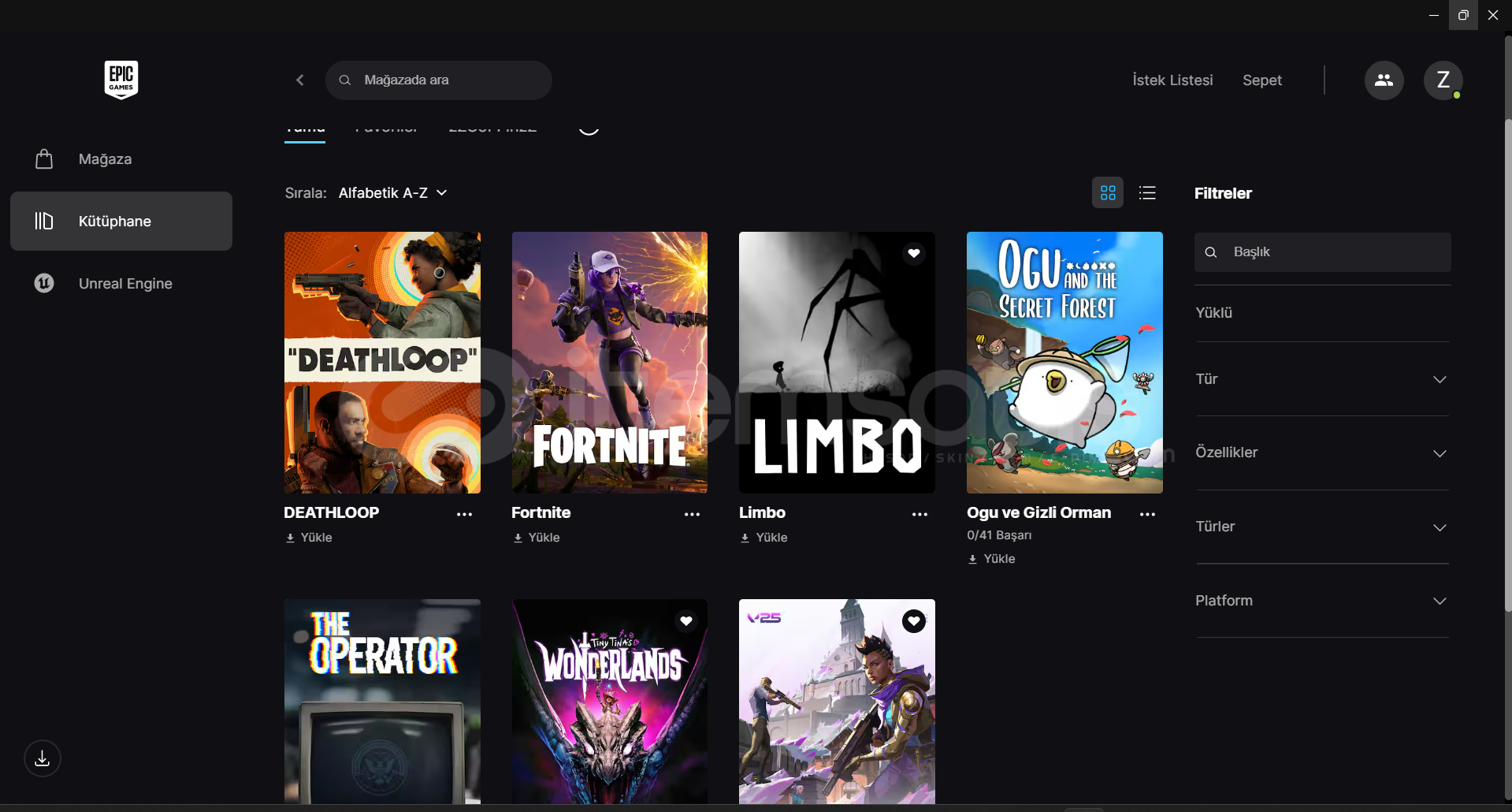Install Limbo via Yükle
Viewport: 1512px width, 812px height.
point(764,538)
